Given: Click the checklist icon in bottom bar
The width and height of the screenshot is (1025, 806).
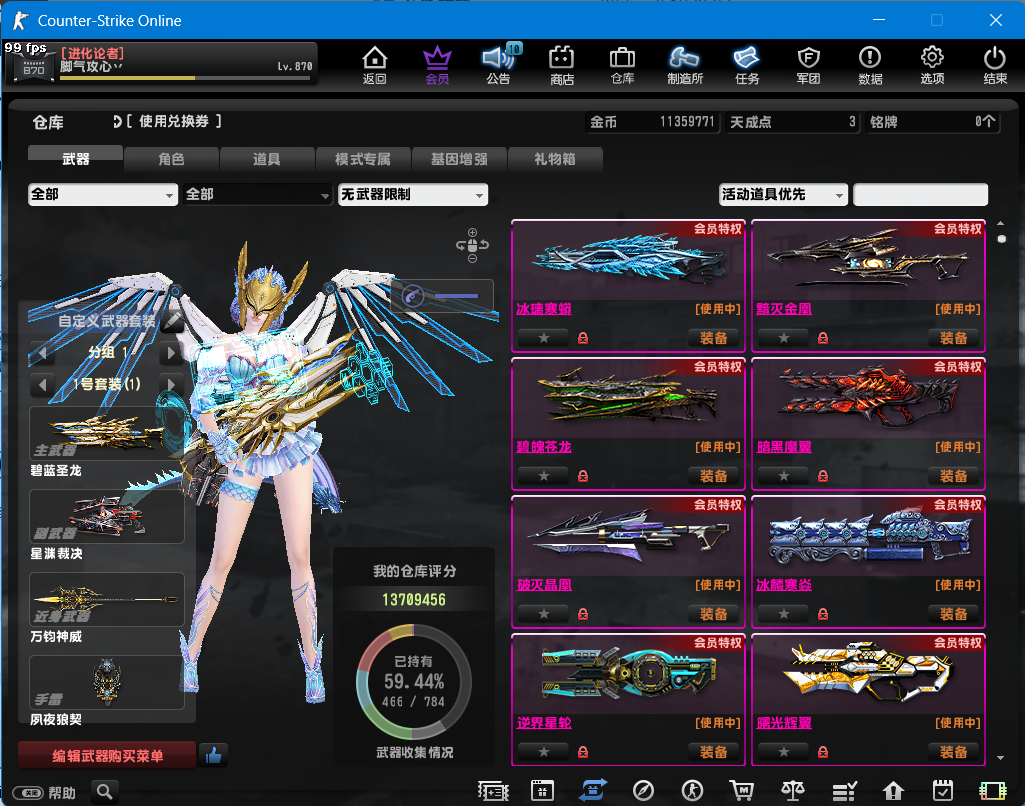Looking at the screenshot, I should [844, 791].
